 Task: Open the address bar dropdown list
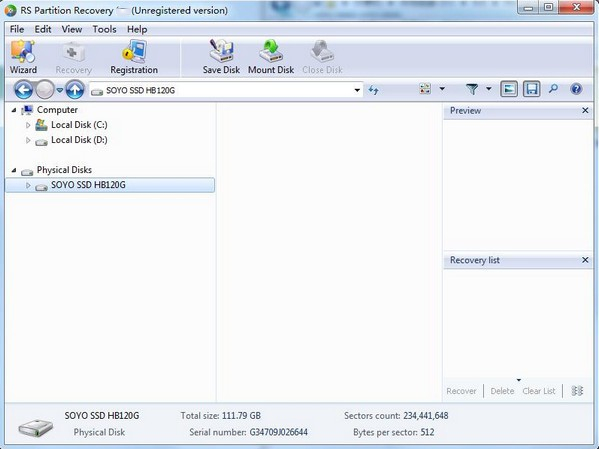[x=357, y=90]
